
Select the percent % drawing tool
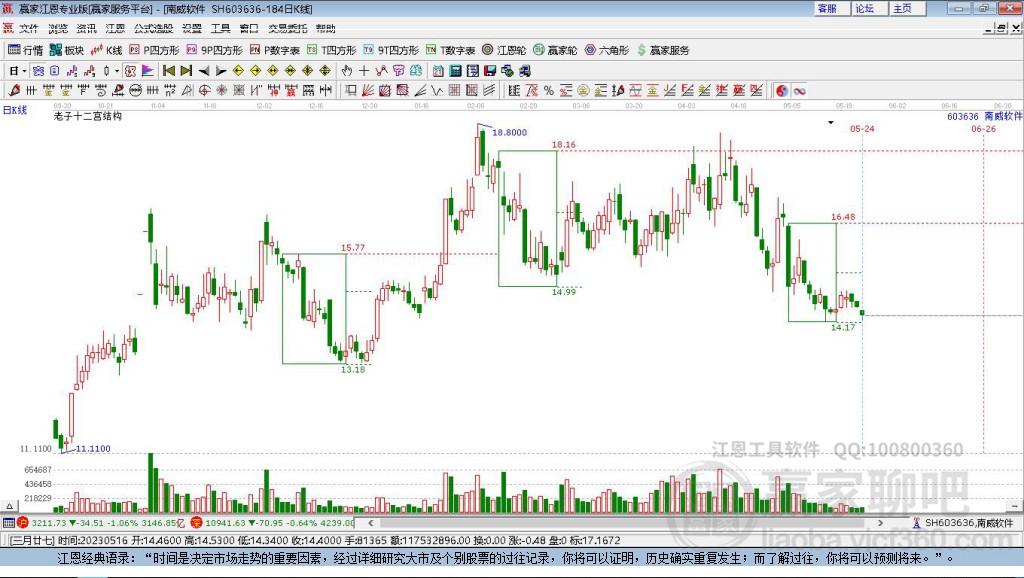point(549,91)
